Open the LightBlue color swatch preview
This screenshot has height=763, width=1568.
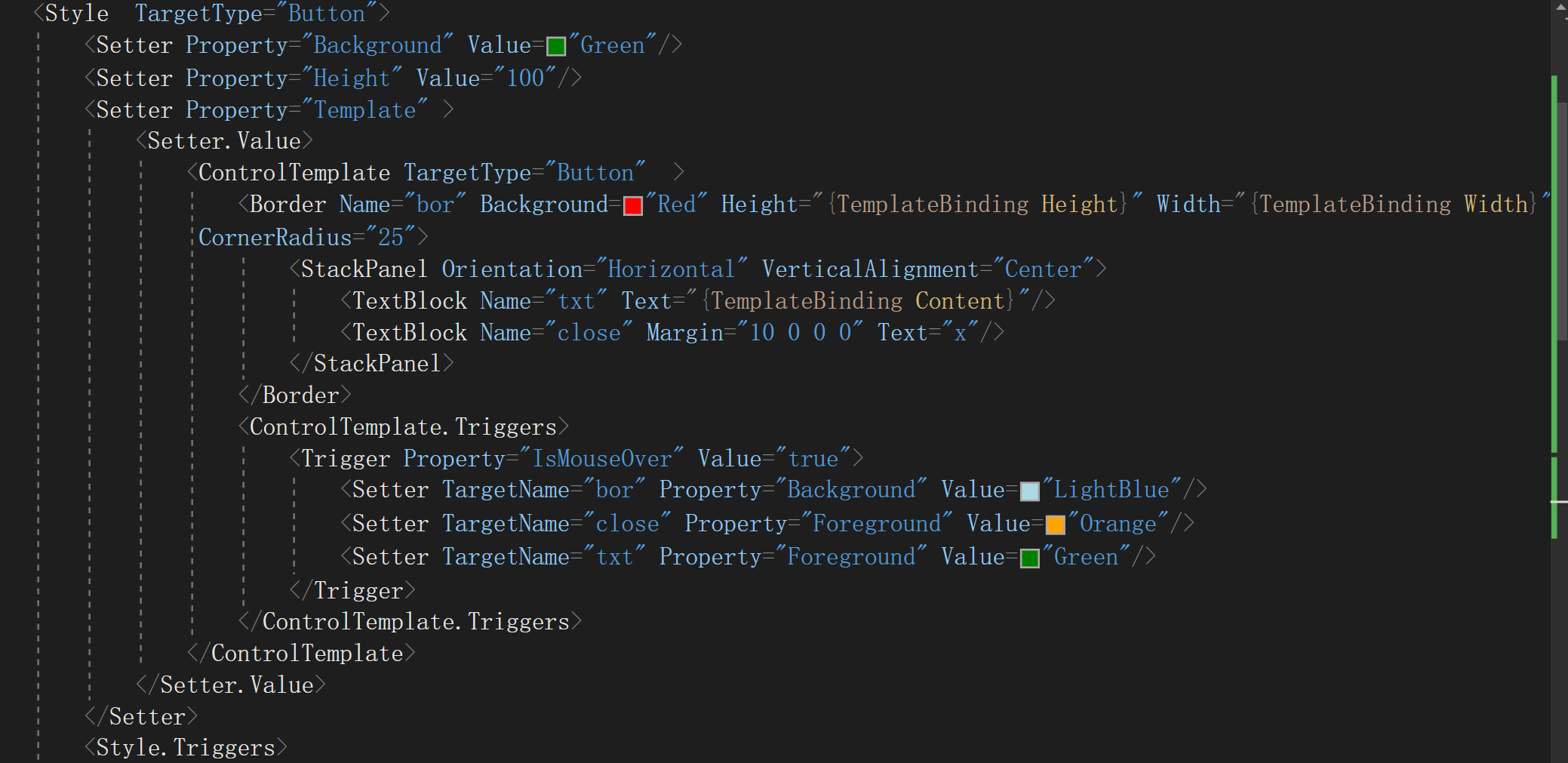pos(1029,491)
